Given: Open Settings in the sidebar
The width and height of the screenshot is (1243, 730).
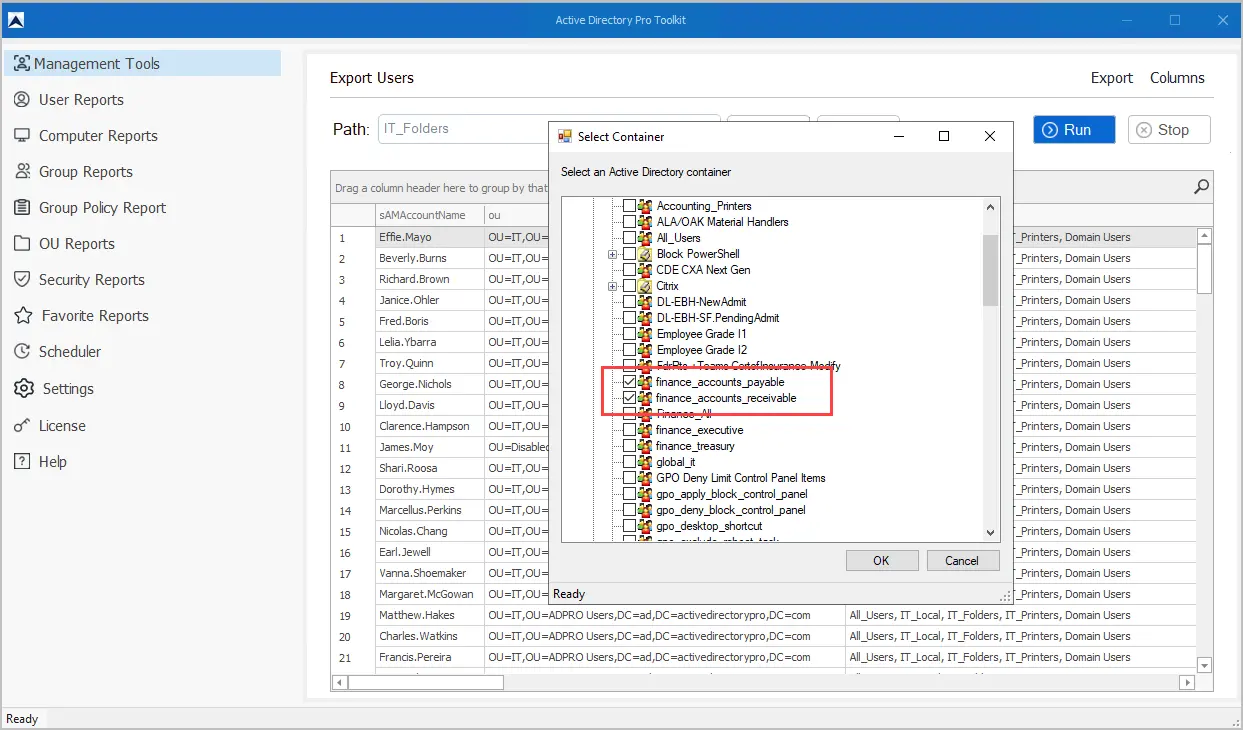Looking at the screenshot, I should (54, 388).
